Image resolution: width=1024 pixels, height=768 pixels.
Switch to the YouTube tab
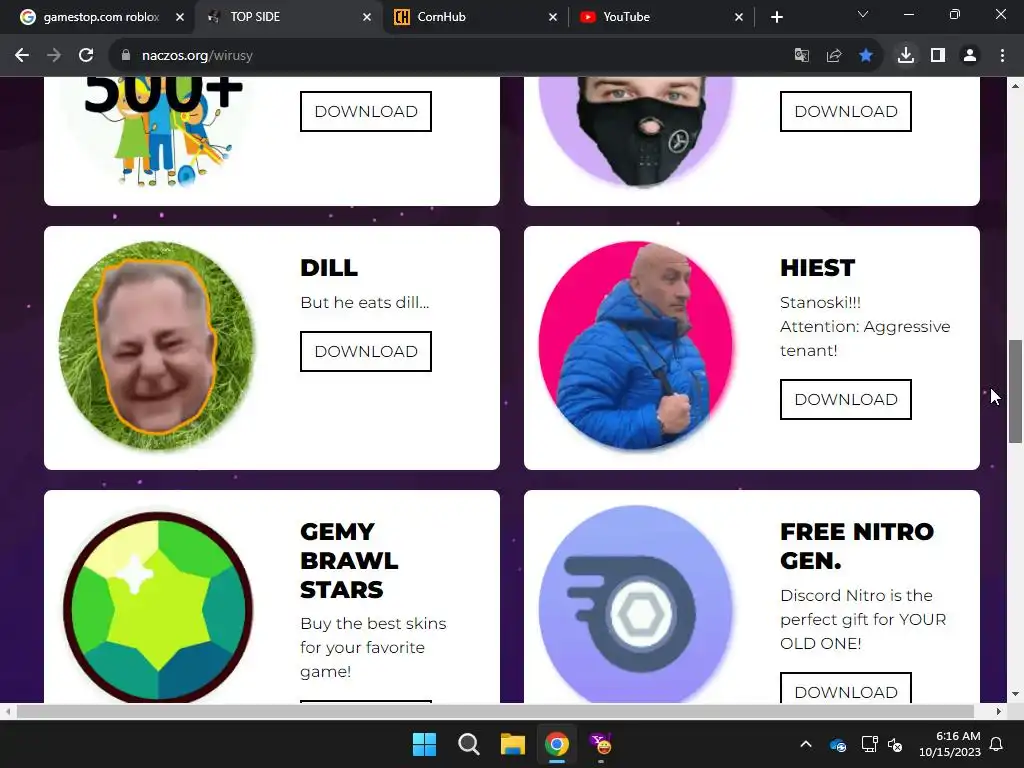click(x=661, y=17)
